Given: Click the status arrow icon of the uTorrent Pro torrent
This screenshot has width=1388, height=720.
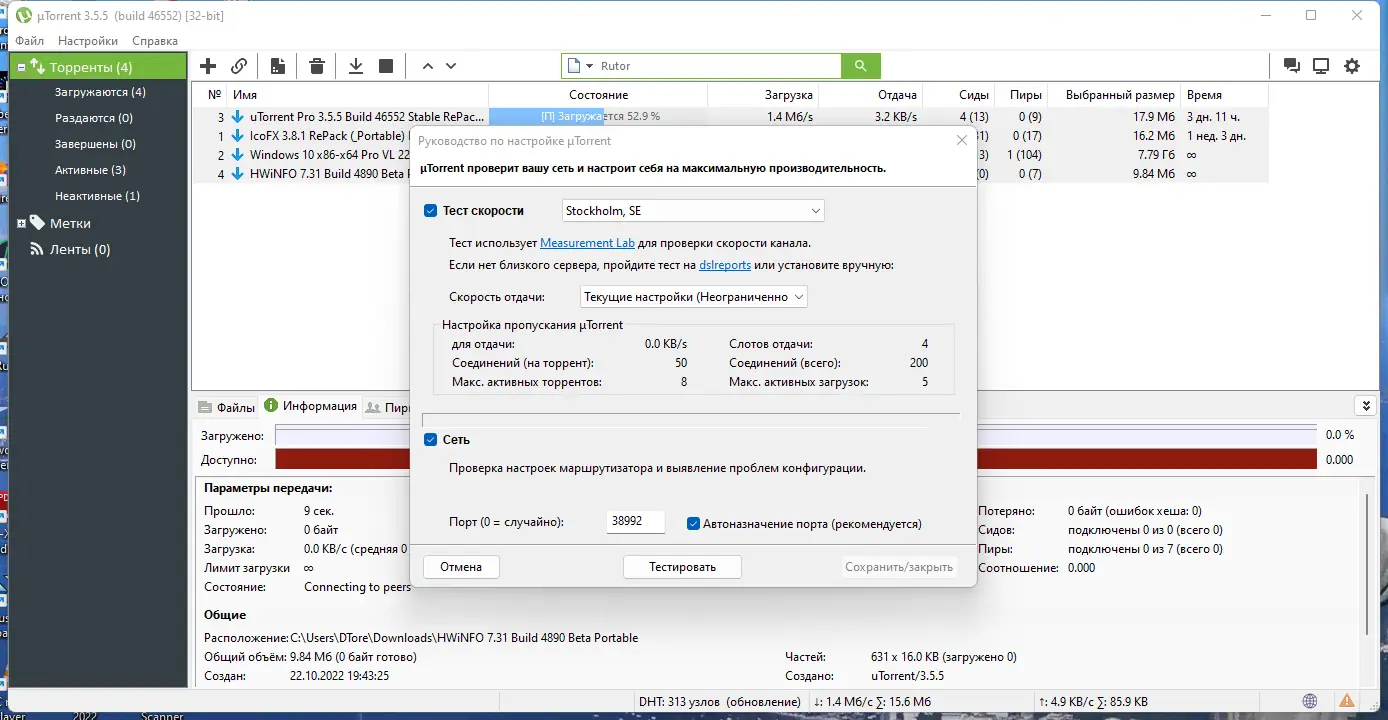Looking at the screenshot, I should pos(237,117).
